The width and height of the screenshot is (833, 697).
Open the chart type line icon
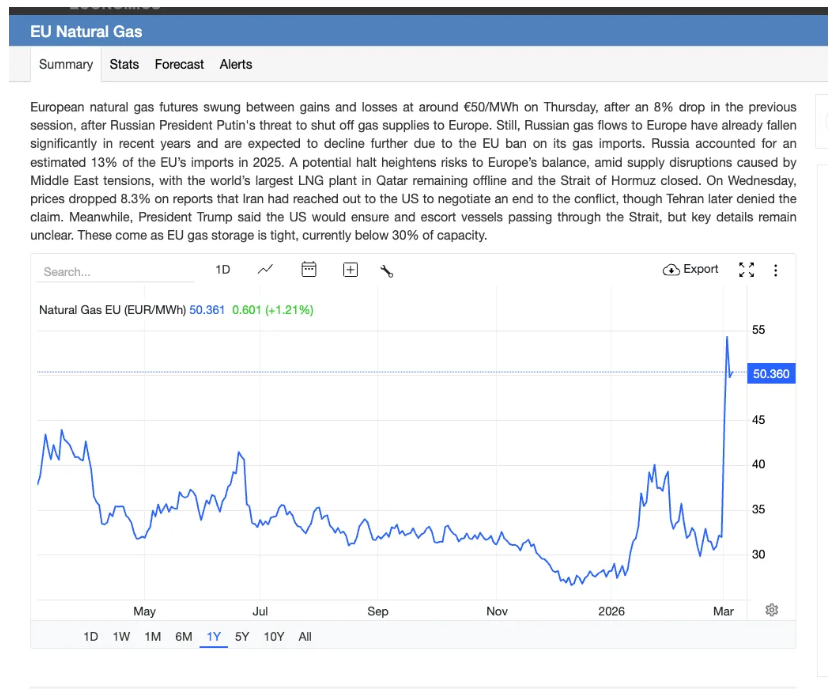265,270
